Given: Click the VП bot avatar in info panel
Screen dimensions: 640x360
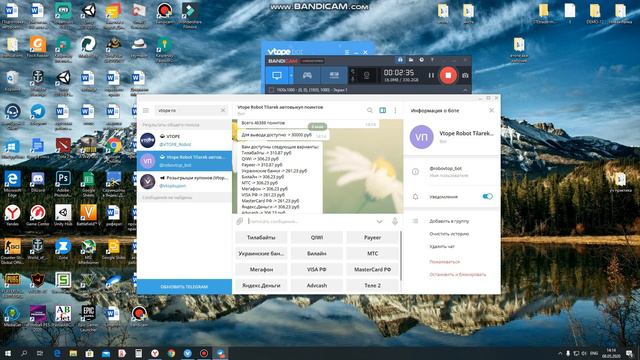Looking at the screenshot, I should coord(422,137).
